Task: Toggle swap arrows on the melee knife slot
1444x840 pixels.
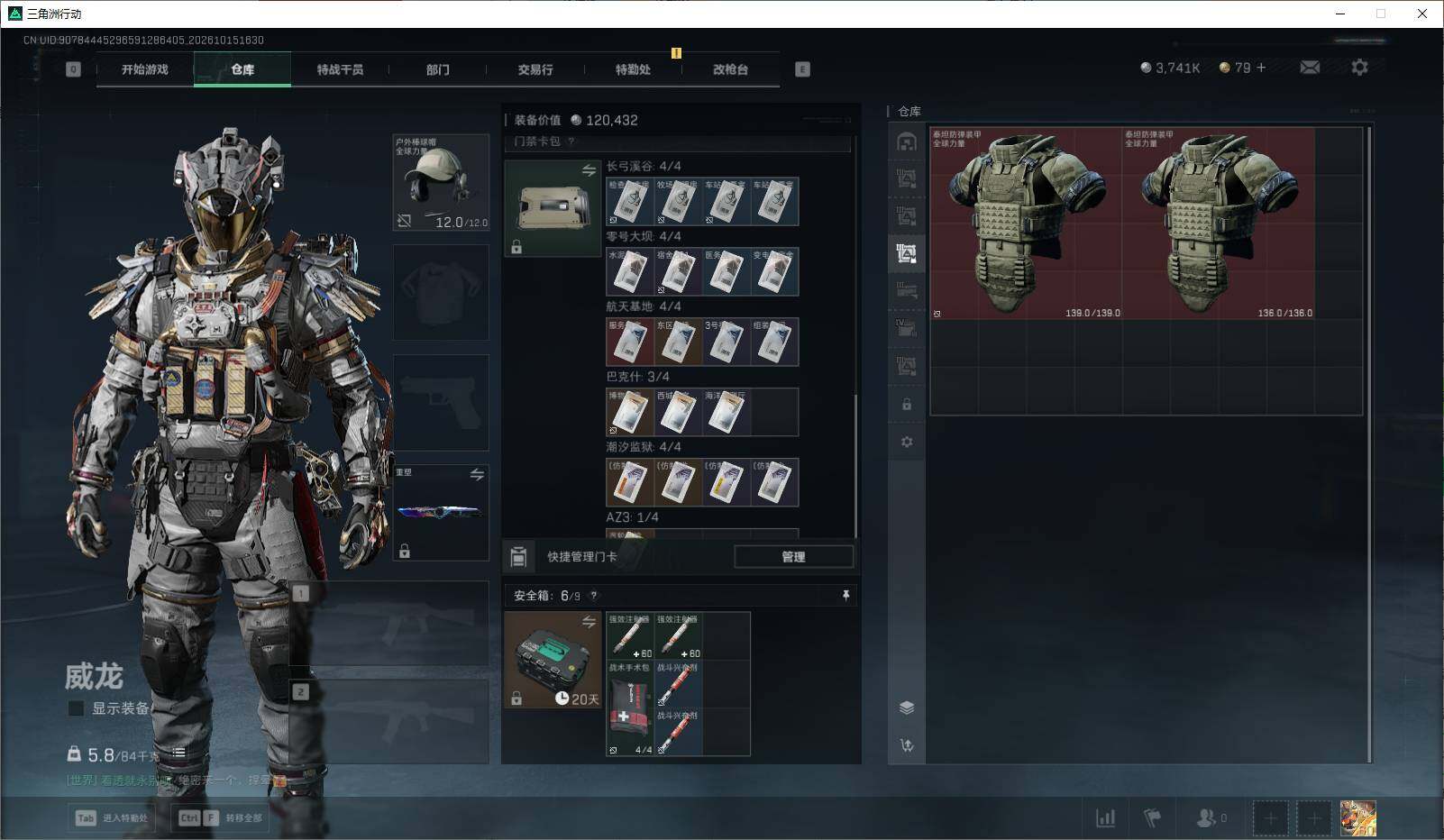Action: click(x=477, y=475)
